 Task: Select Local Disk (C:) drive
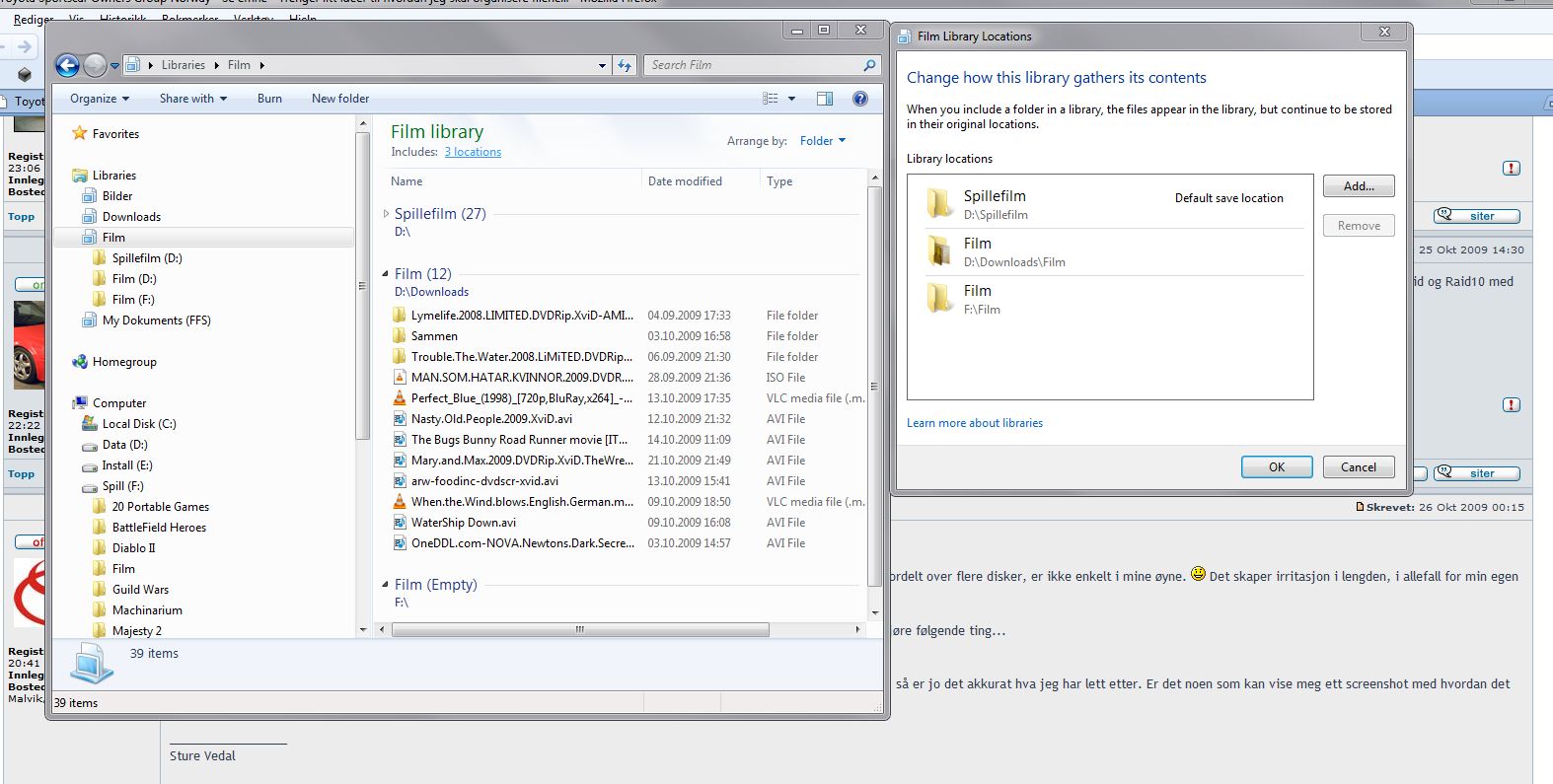(138, 424)
